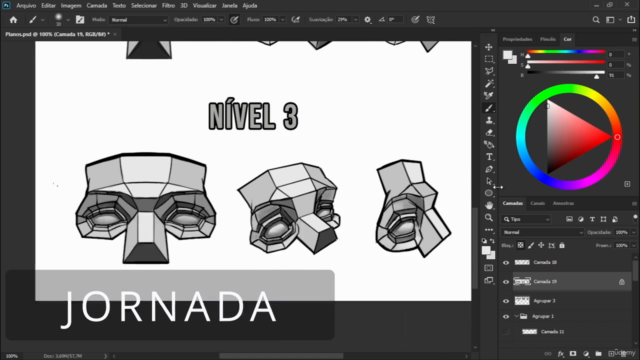Screen dimensions: 640x360
Task: Select the Type tool
Action: point(489,157)
